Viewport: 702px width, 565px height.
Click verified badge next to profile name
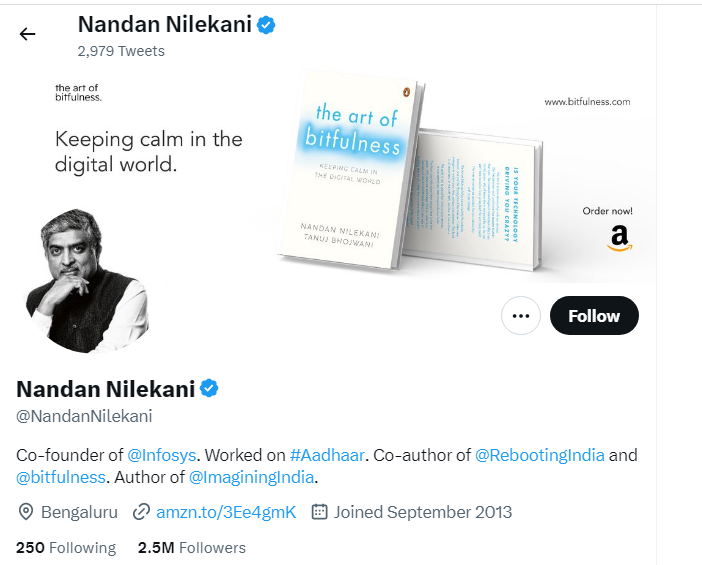[x=210, y=388]
